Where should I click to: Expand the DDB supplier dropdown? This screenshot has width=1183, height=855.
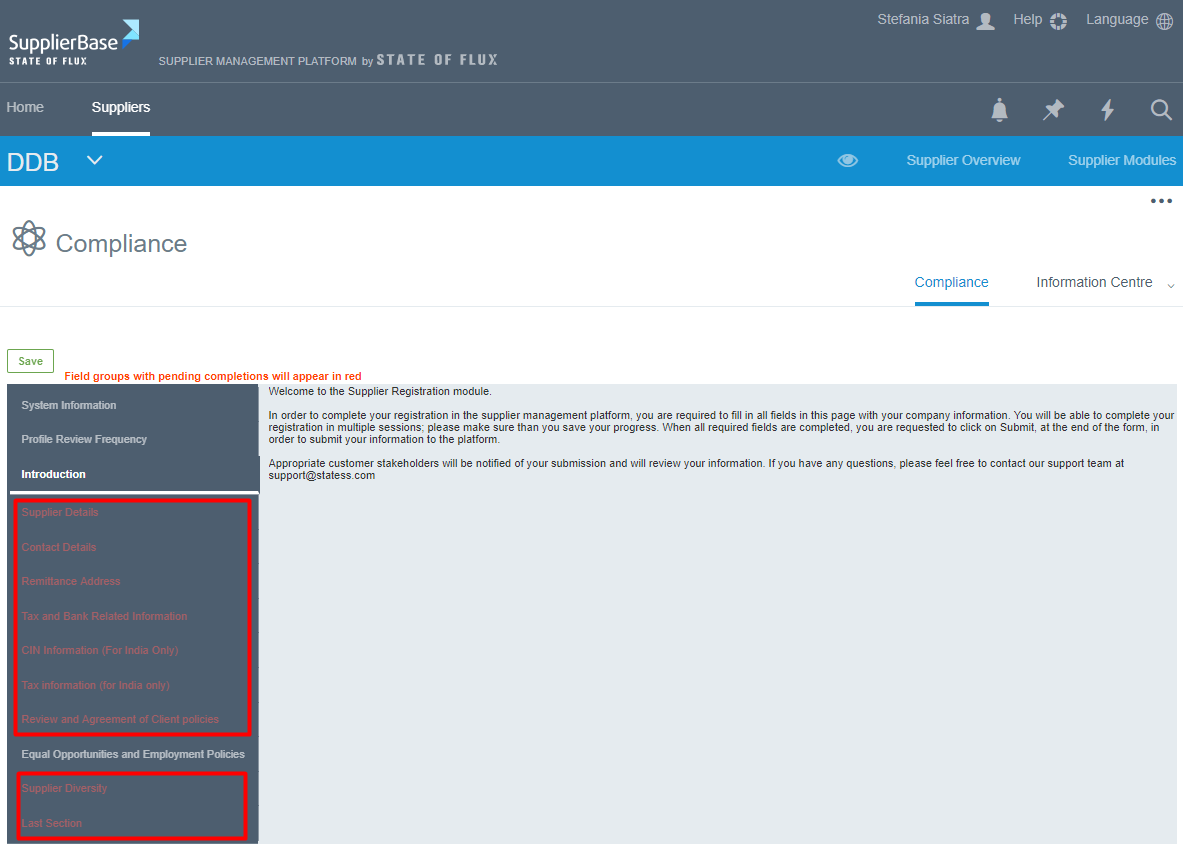coord(94,160)
